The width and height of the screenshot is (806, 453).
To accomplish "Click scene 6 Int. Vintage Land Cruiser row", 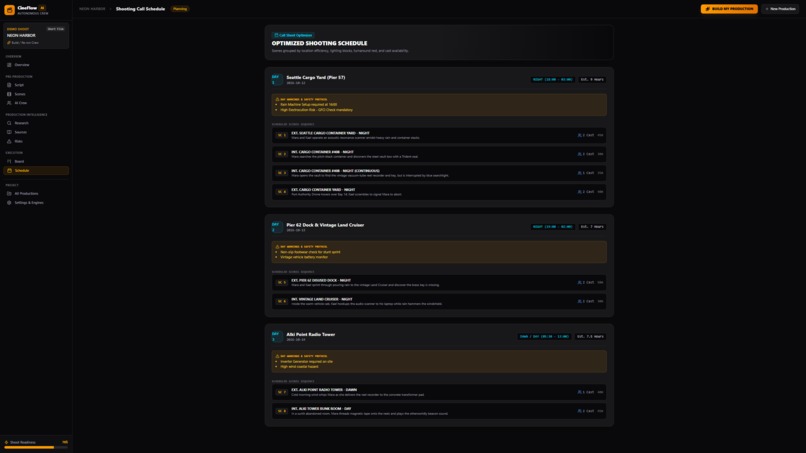I will (x=439, y=301).
